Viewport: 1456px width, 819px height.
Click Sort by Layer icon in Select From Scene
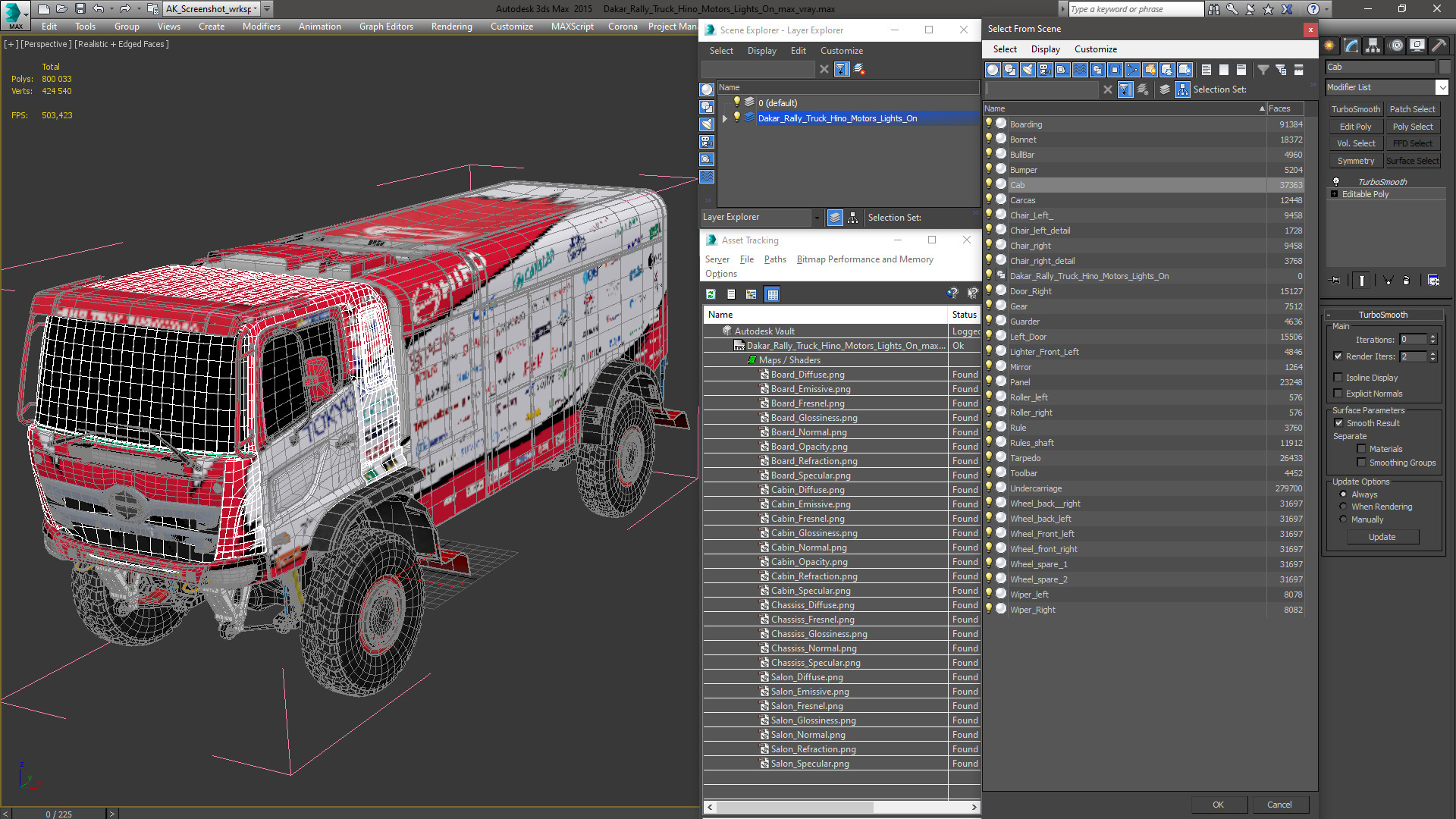[1165, 89]
